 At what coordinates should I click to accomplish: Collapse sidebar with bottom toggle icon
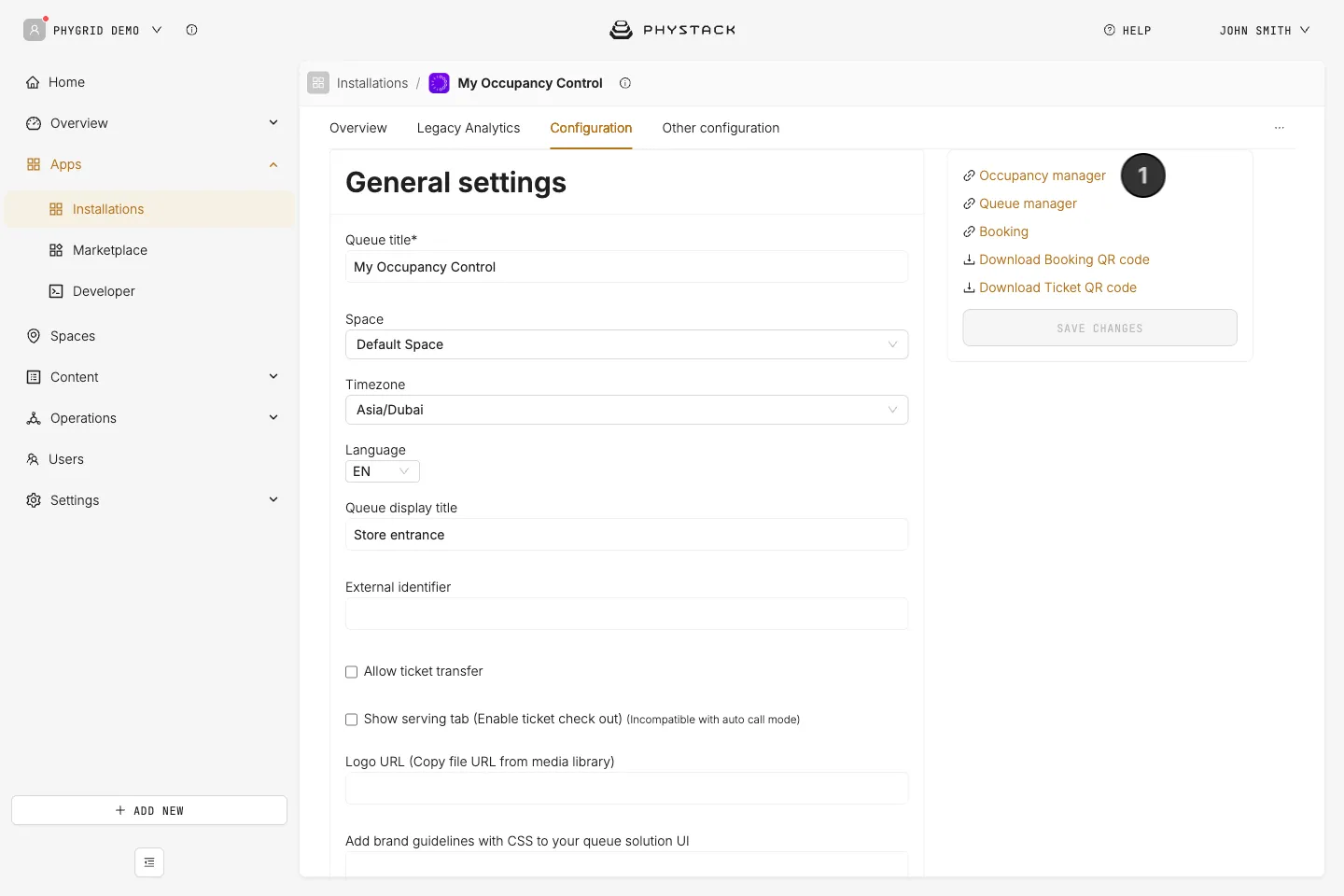point(149,862)
